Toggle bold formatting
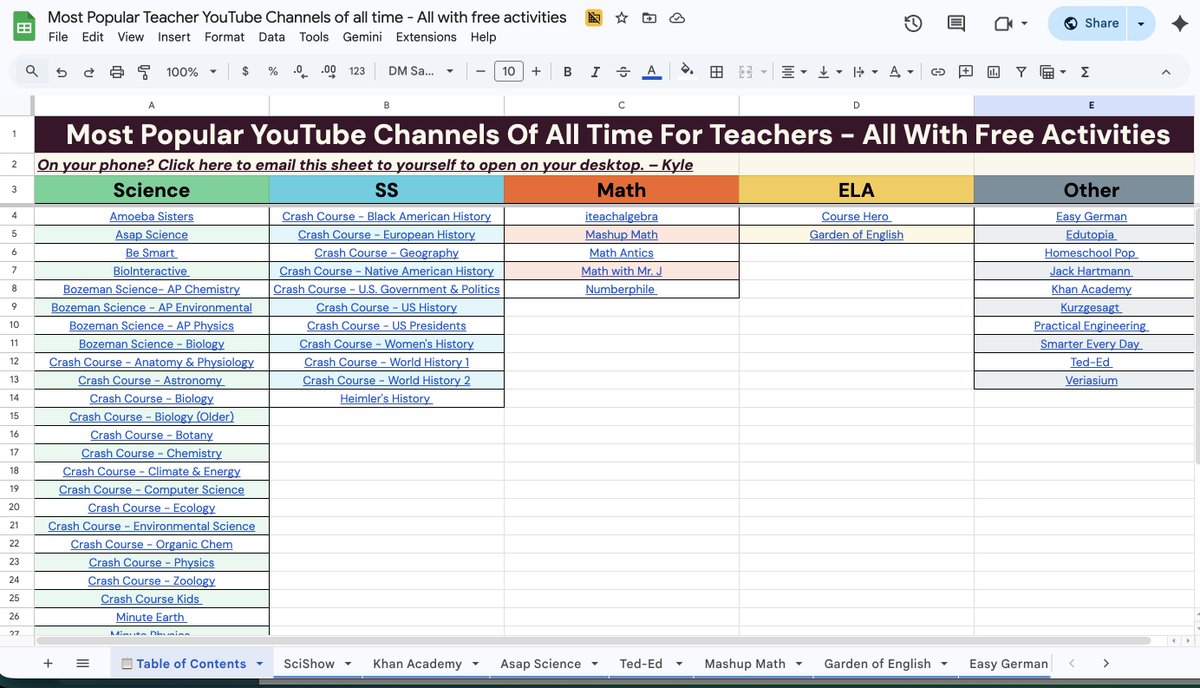1200x688 pixels. click(568, 72)
